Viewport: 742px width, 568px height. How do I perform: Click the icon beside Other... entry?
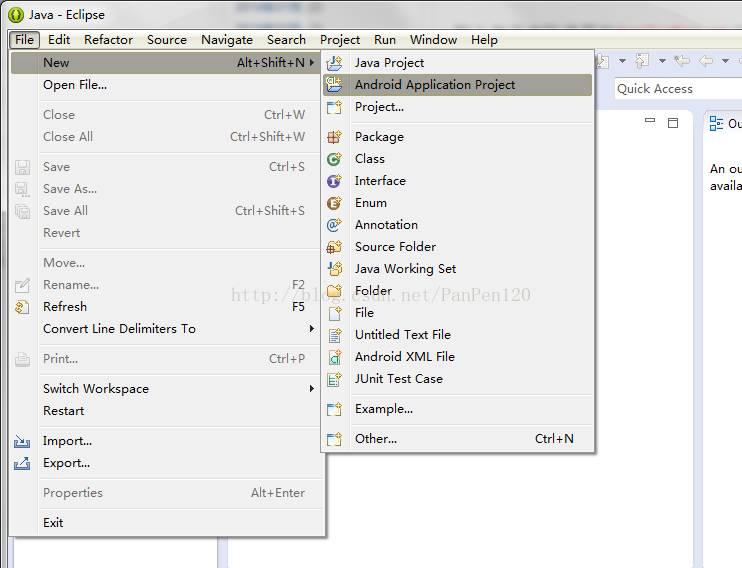tap(334, 439)
